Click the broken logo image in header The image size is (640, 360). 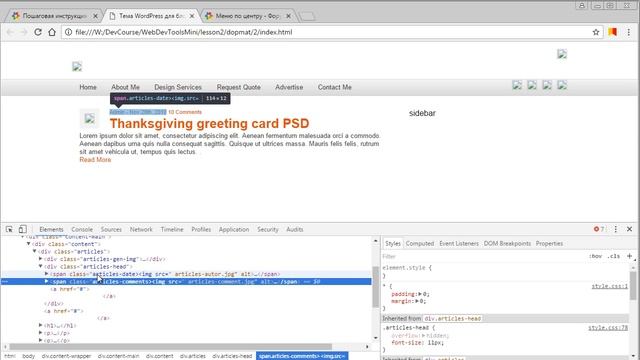(77, 67)
